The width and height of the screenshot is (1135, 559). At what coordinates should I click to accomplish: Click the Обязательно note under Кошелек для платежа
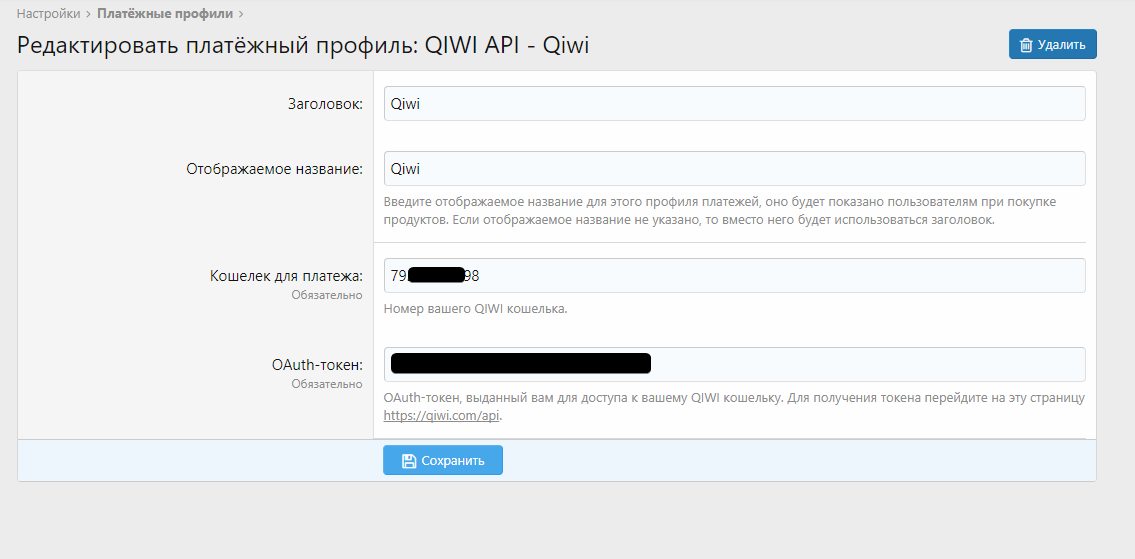(327, 295)
